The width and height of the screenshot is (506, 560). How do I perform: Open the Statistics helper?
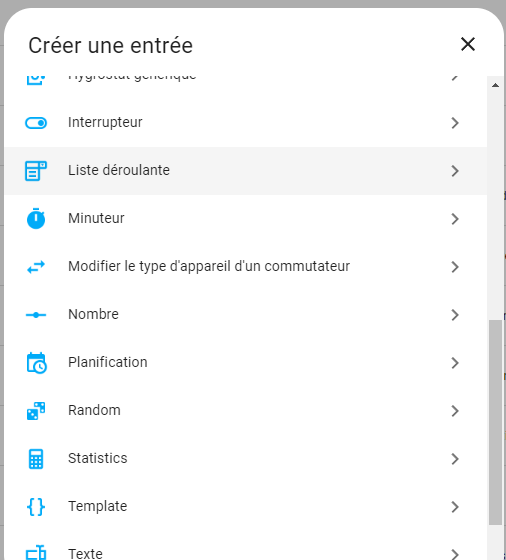coord(246,459)
